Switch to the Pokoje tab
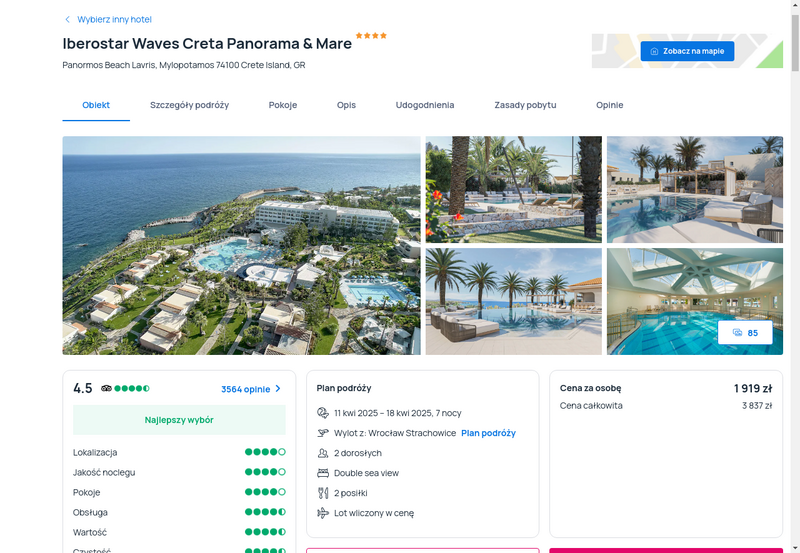The height and width of the screenshot is (553, 800). coord(283,105)
